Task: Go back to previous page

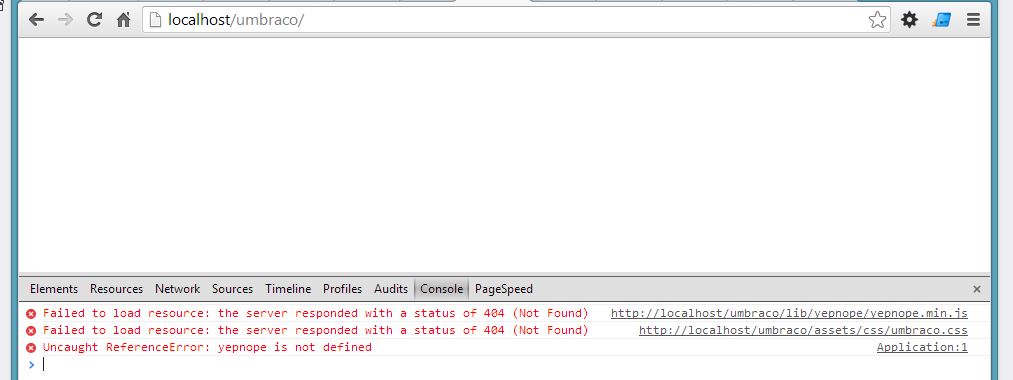Action: (36, 20)
